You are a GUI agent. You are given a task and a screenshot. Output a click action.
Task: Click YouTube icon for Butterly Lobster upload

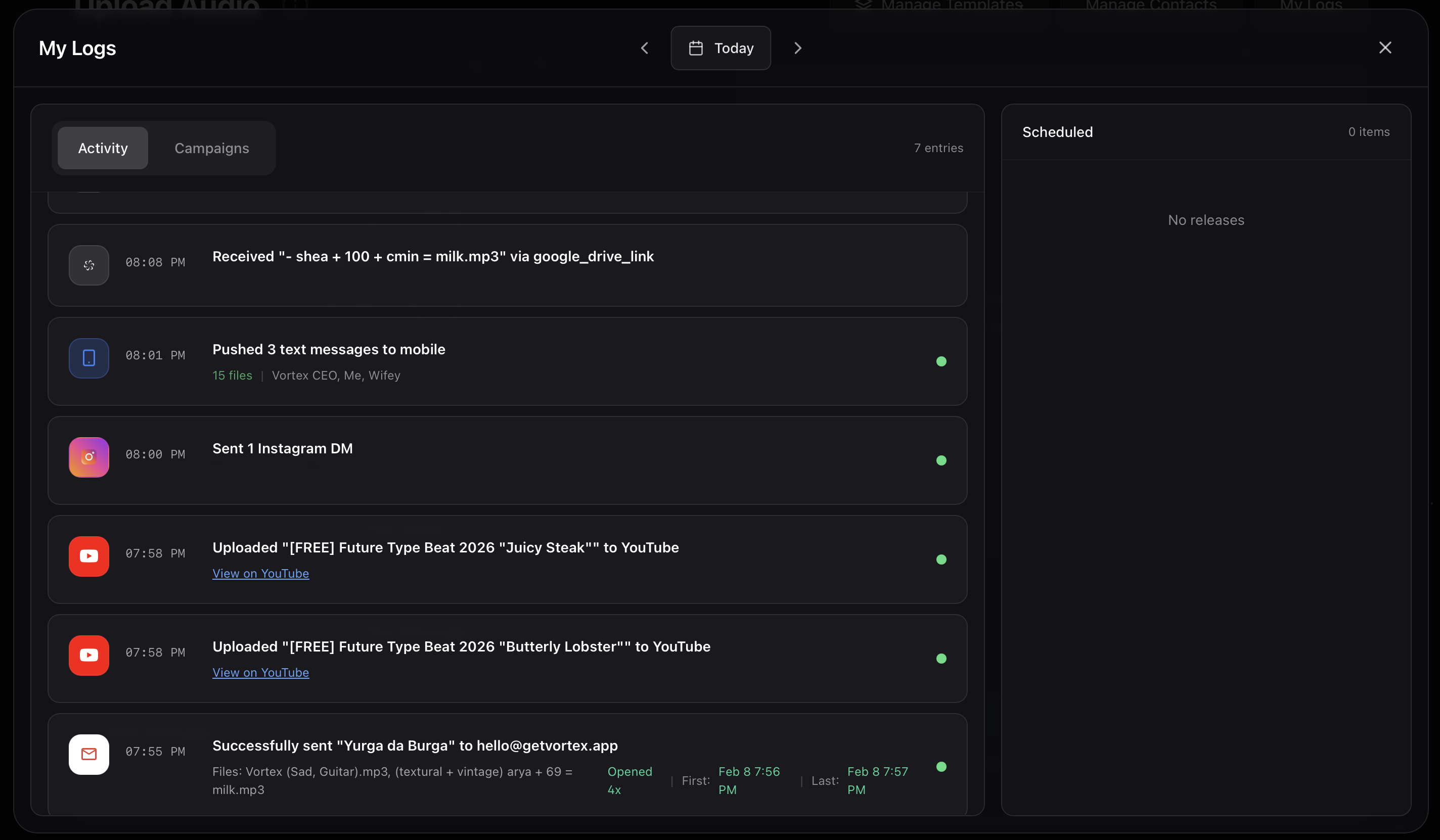88,655
